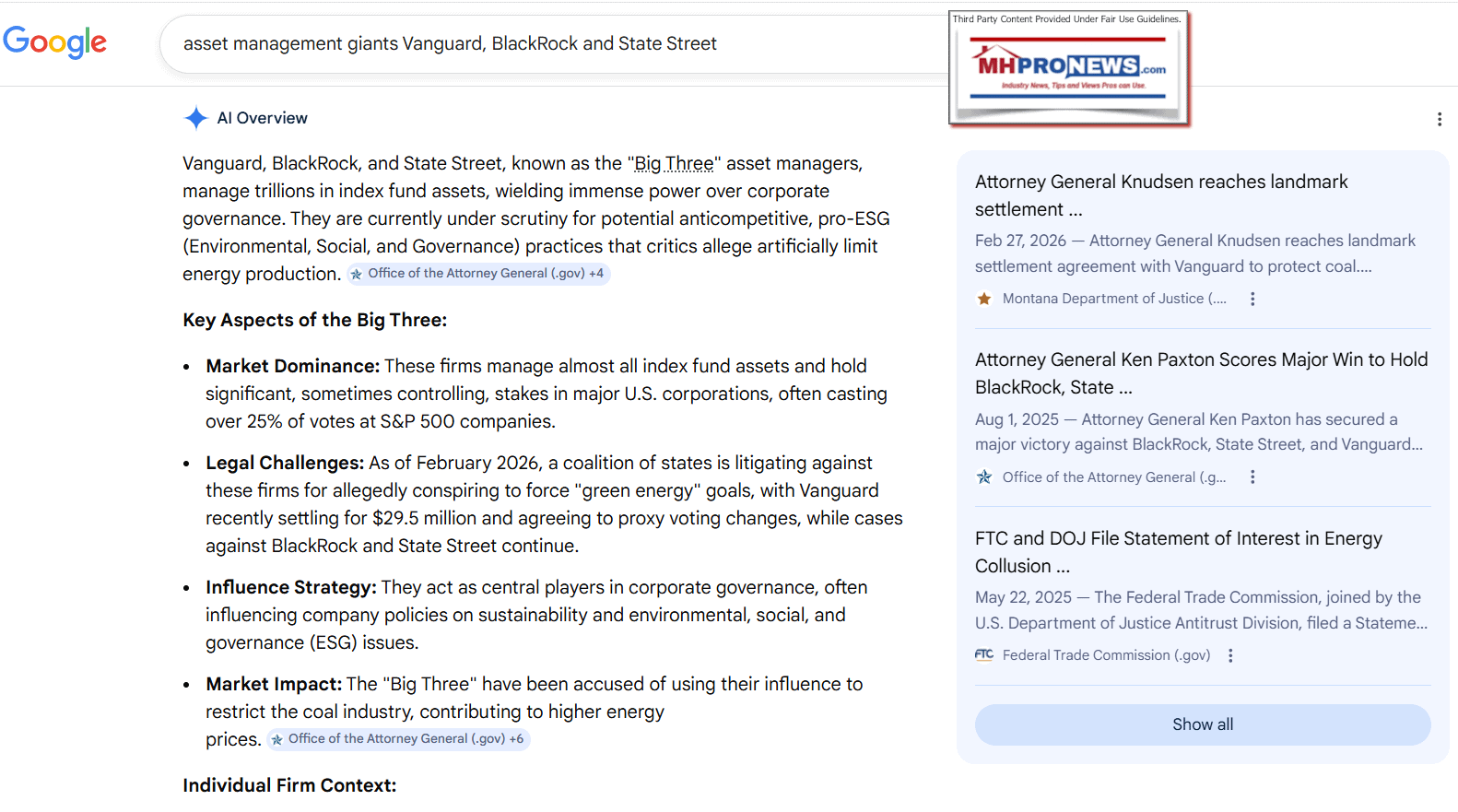This screenshot has height=812, width=1458.
Task: Click the underlined "Big Three" term
Action: (x=674, y=164)
